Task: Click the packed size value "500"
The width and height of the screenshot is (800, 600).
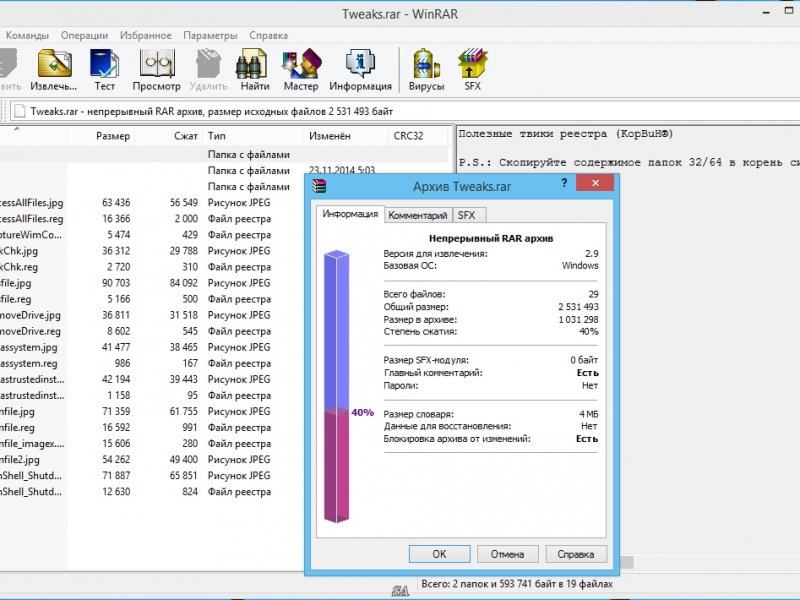Action: (x=190, y=299)
